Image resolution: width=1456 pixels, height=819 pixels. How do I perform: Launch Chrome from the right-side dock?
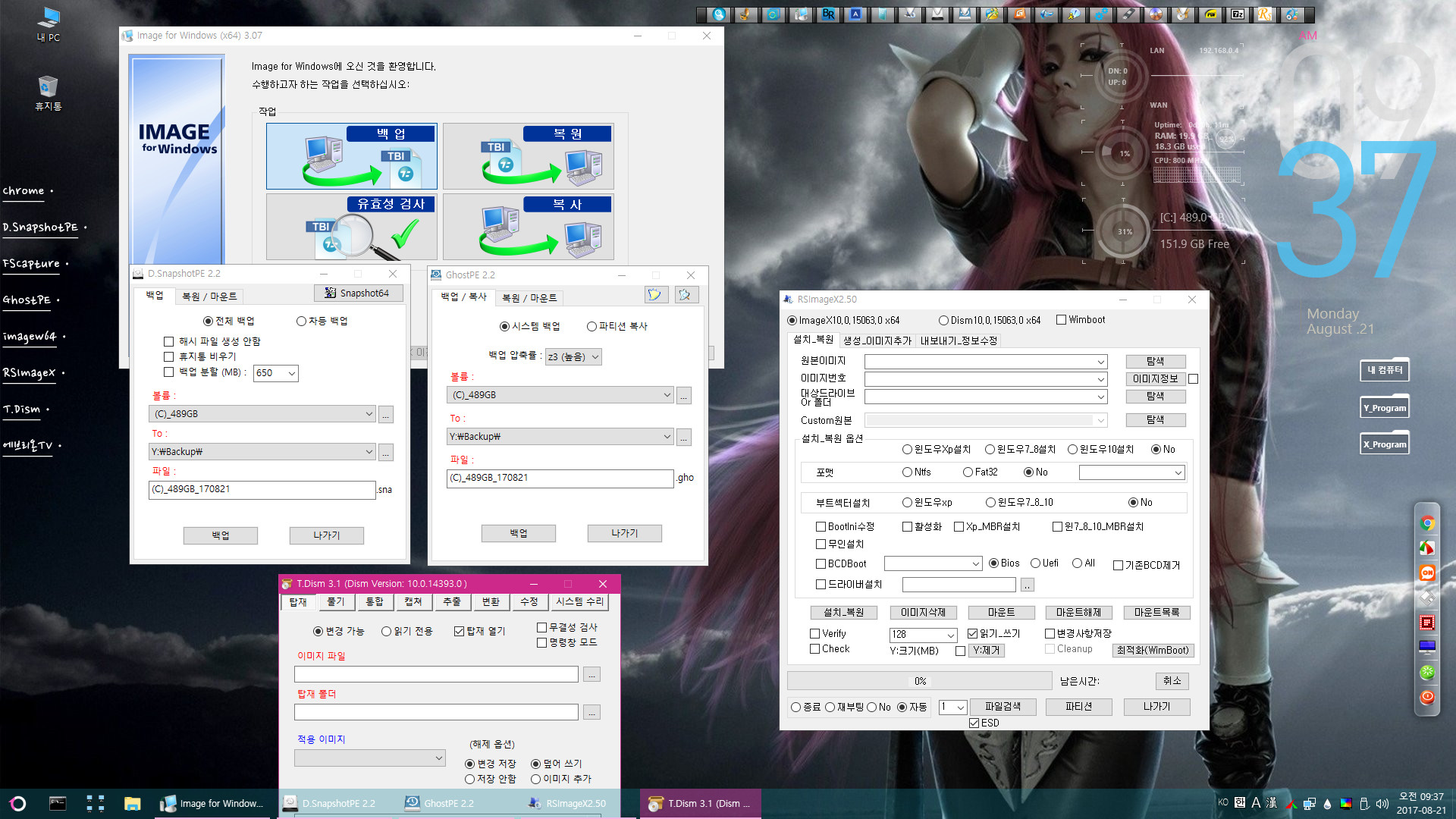click(1427, 523)
